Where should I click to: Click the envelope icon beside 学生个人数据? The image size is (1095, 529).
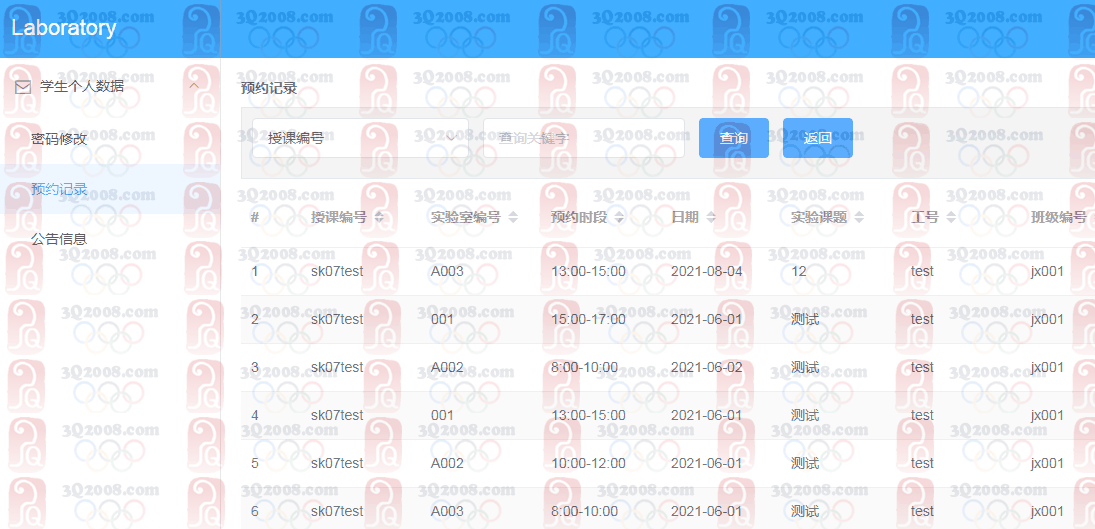(23, 87)
